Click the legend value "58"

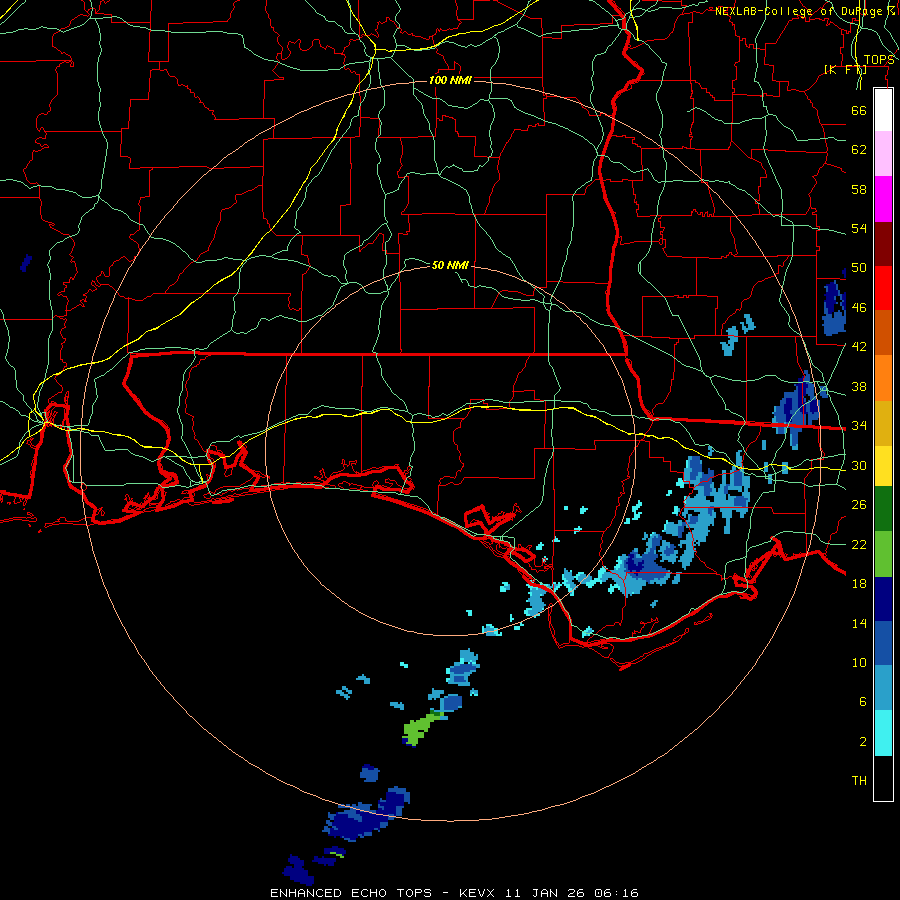tap(859, 189)
